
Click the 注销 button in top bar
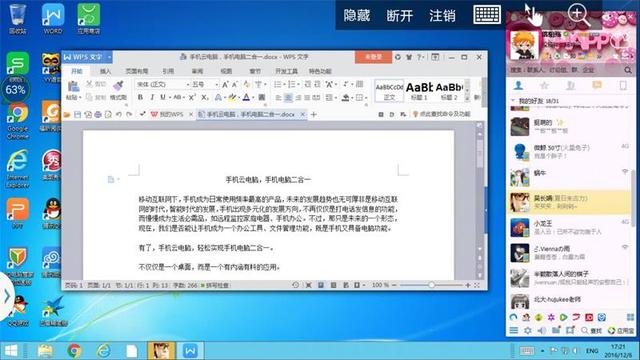tap(442, 16)
